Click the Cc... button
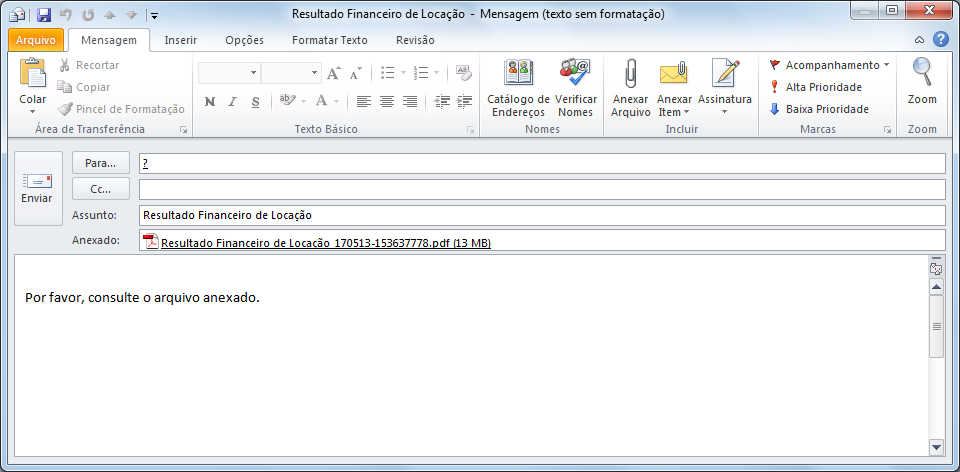Image resolution: width=960 pixels, height=472 pixels. click(x=101, y=189)
